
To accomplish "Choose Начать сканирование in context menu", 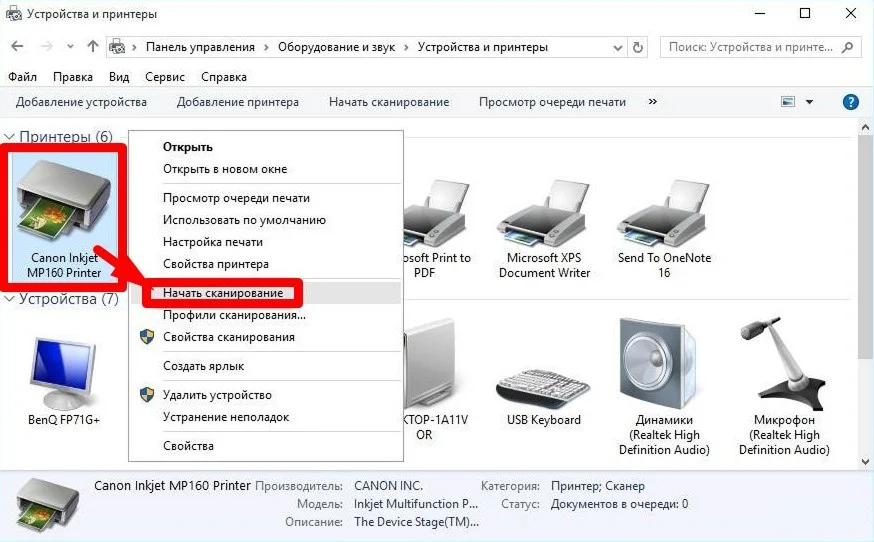I will click(x=222, y=293).
